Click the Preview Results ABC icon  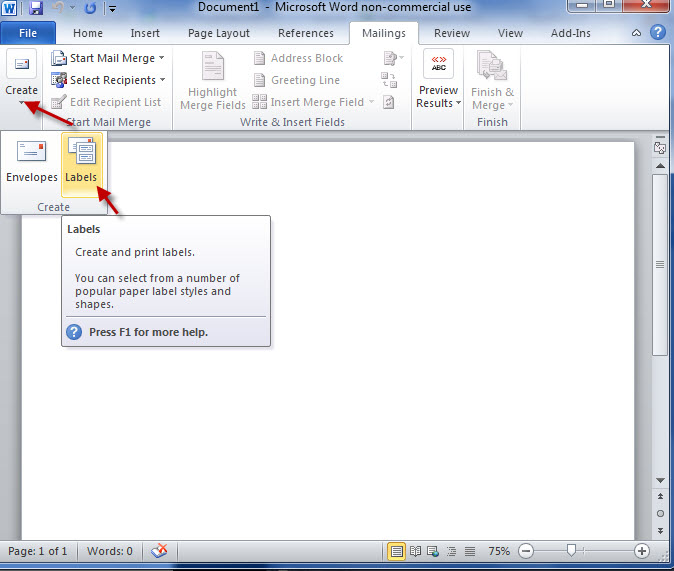pyautogui.click(x=438, y=64)
